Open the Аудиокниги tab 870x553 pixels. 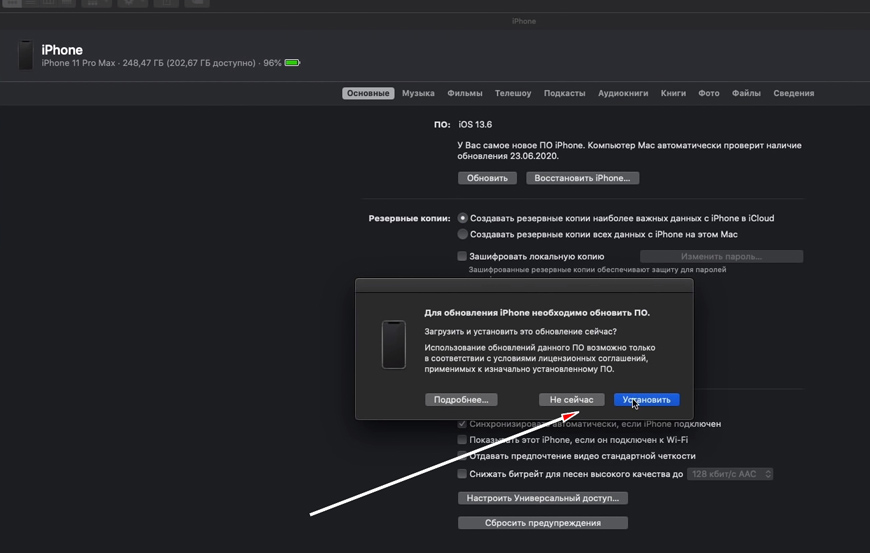pyautogui.click(x=623, y=93)
